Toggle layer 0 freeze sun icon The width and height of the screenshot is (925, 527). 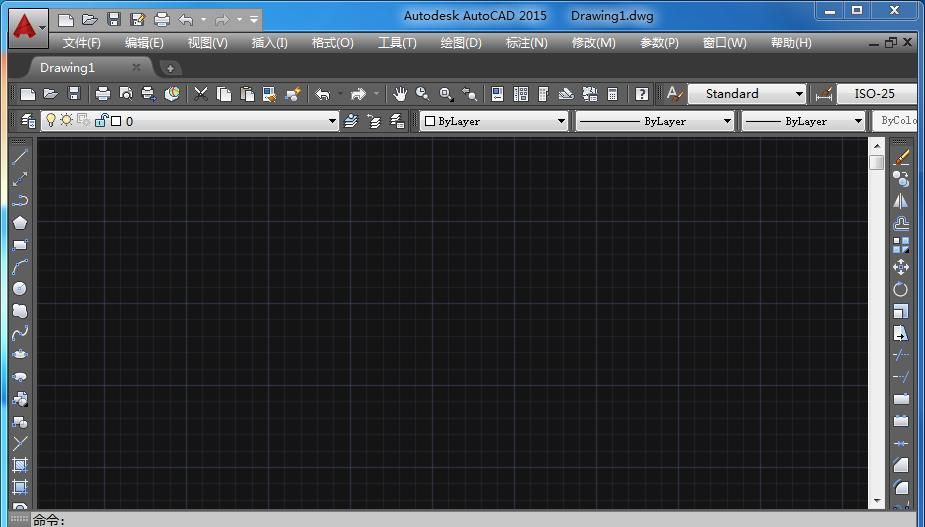[67, 120]
